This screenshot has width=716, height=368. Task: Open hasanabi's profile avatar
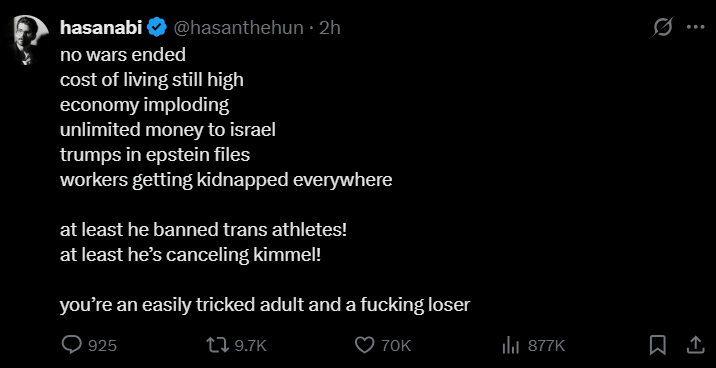32,40
